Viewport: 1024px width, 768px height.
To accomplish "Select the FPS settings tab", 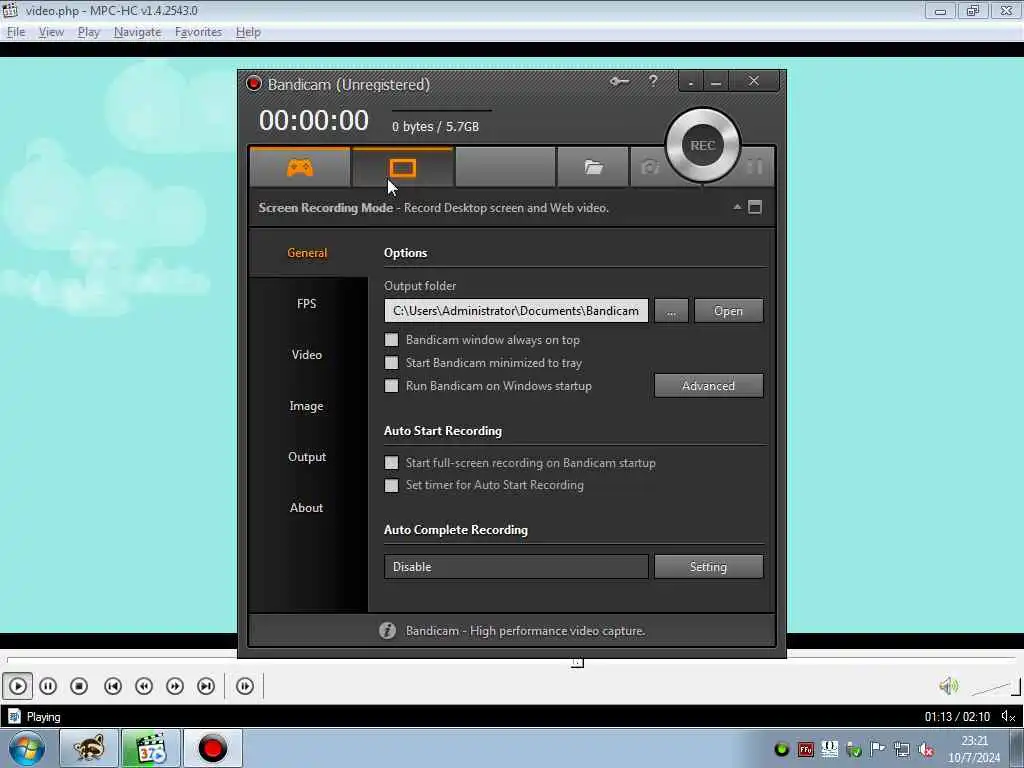I will pos(307,304).
